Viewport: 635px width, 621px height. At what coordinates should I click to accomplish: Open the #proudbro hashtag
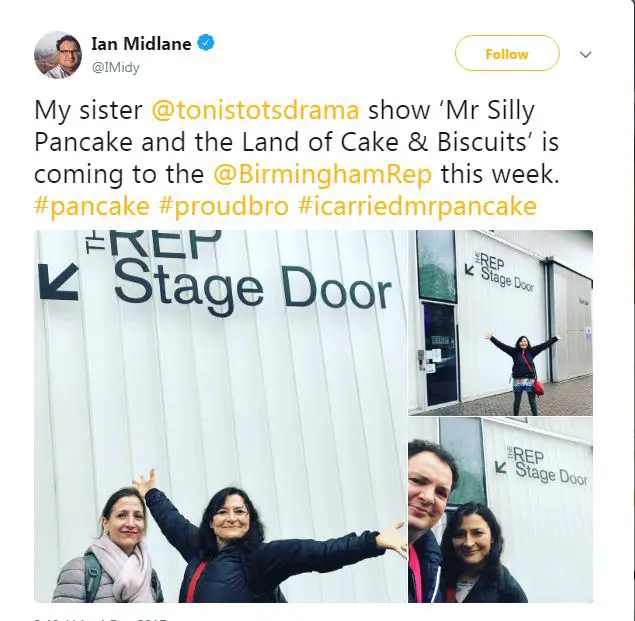point(224,206)
